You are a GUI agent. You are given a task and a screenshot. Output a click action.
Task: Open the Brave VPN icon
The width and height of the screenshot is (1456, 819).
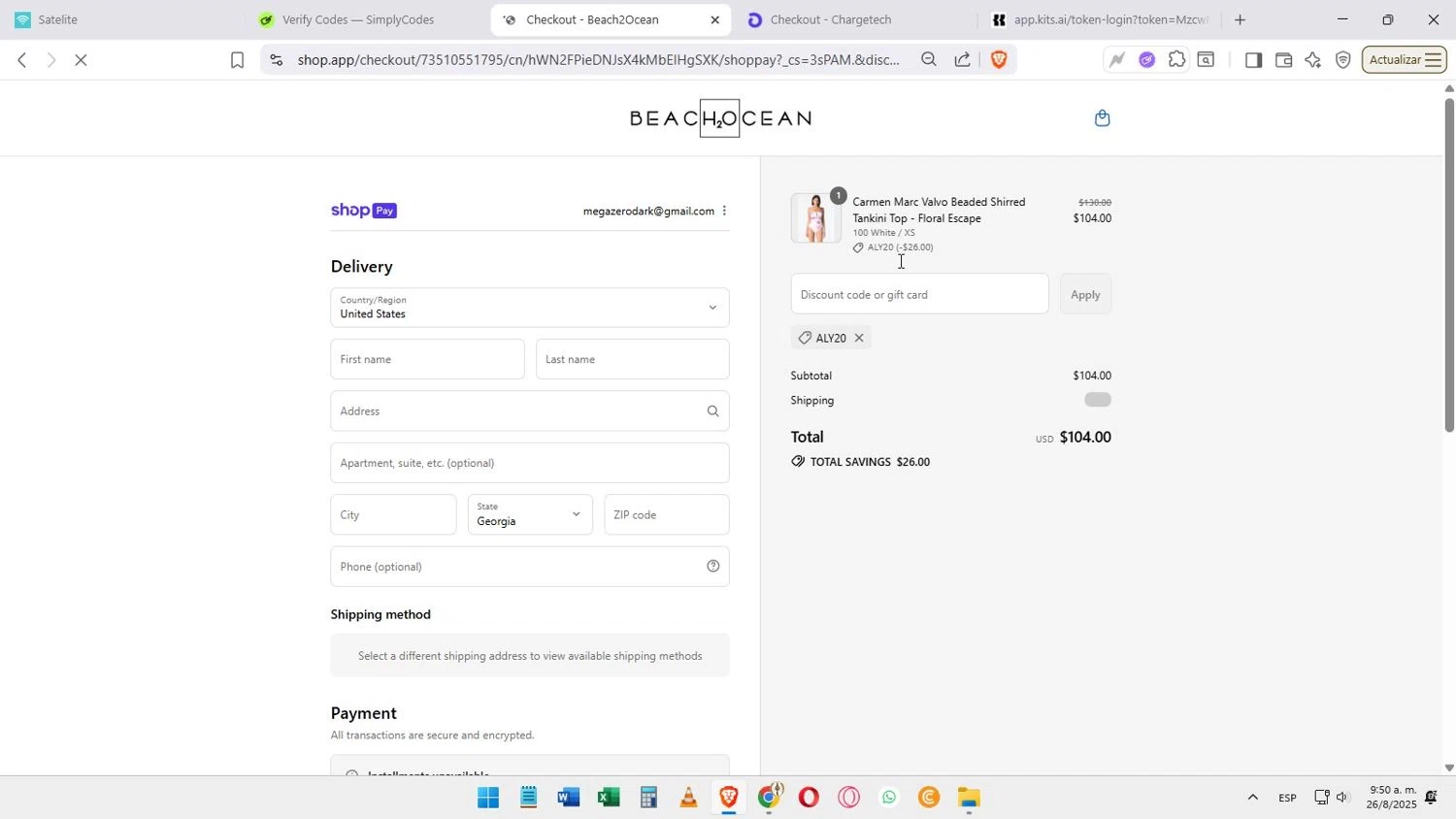1343,60
